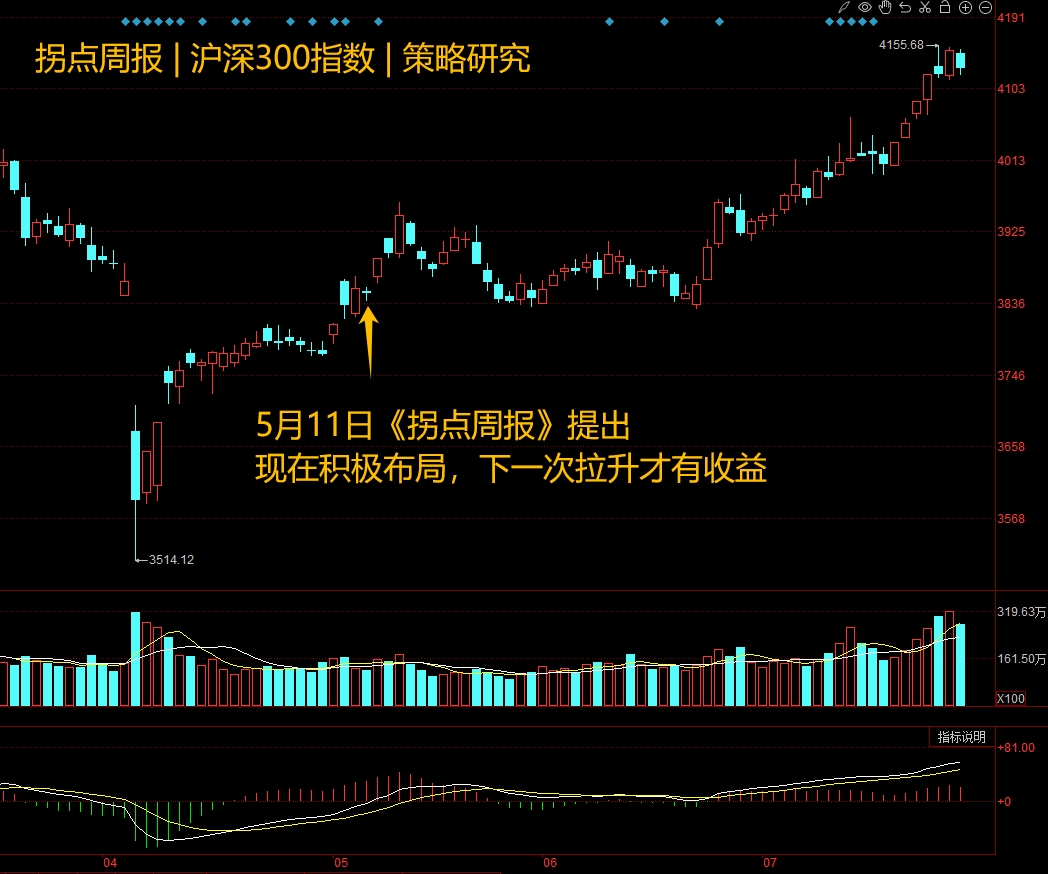1048x874 pixels.
Task: Jump to month 07 on time axis
Action: [770, 863]
